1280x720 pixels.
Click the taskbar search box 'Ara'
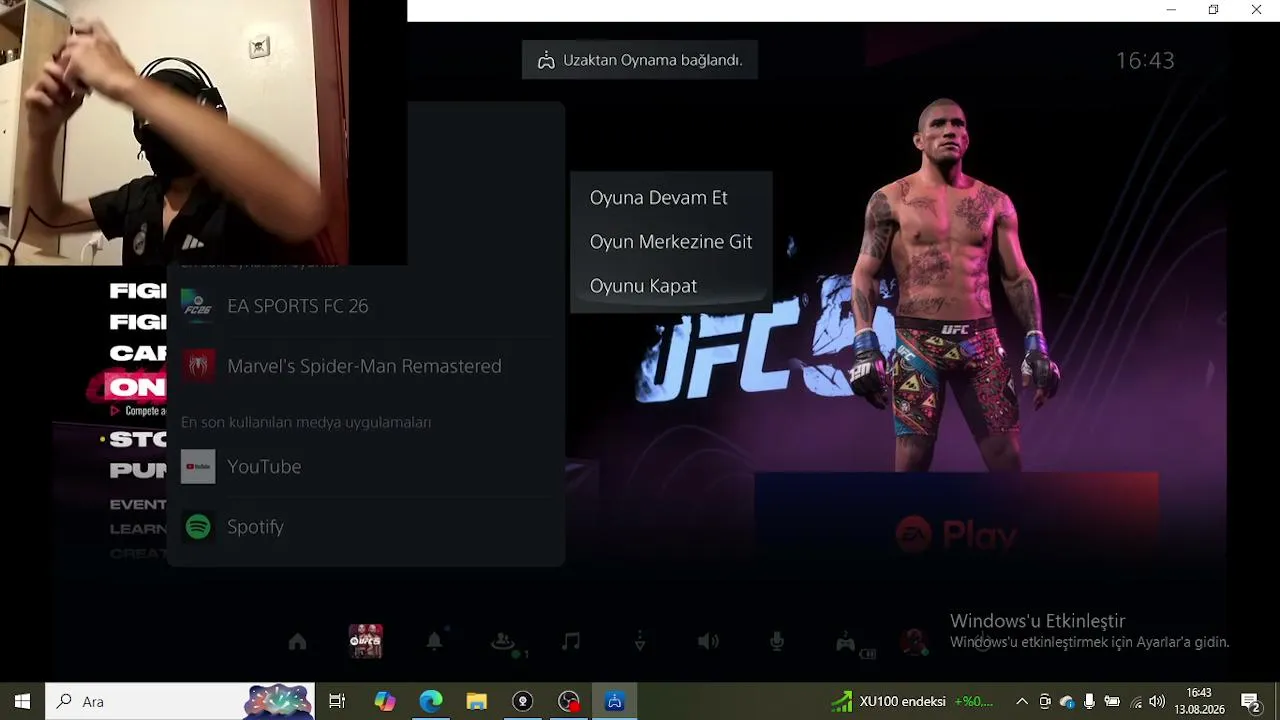pyautogui.click(x=181, y=701)
